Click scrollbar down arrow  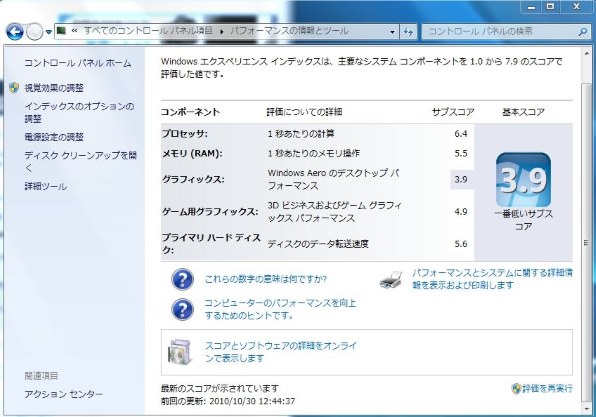pyautogui.click(x=586, y=409)
